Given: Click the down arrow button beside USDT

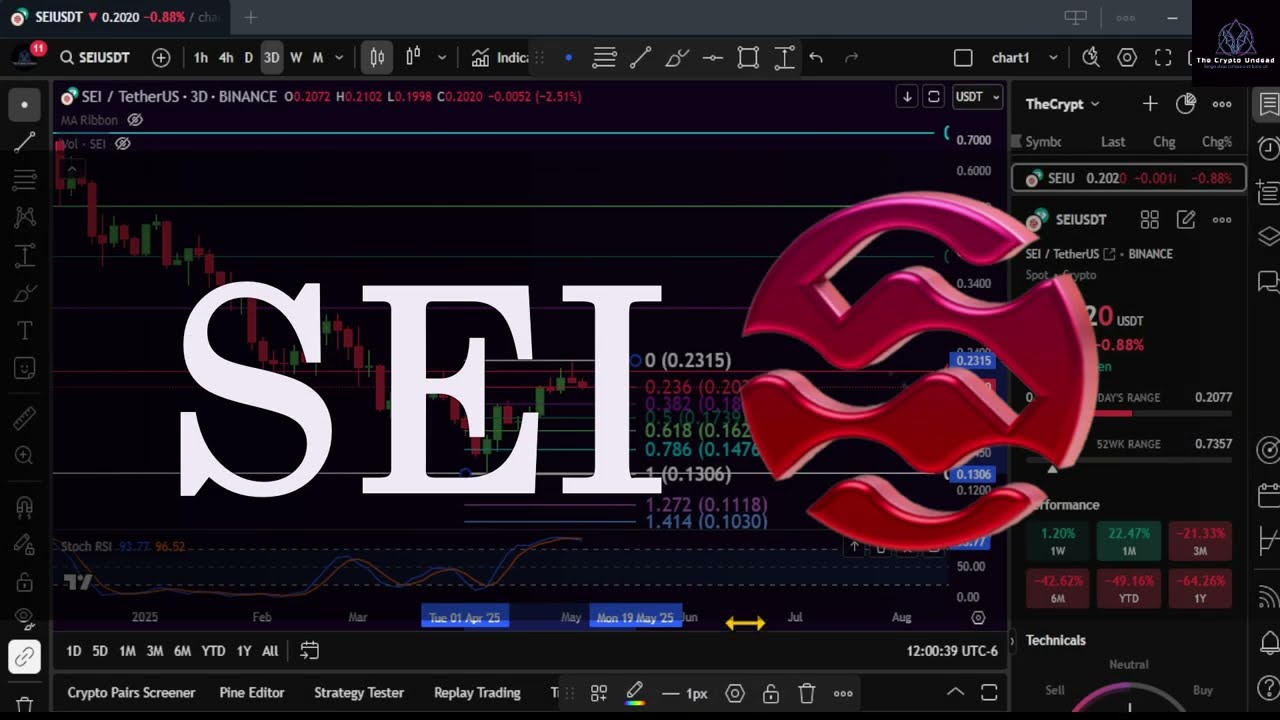Looking at the screenshot, I should 907,97.
